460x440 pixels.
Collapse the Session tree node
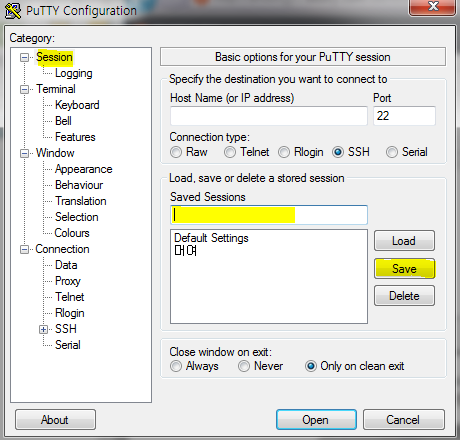point(24,57)
